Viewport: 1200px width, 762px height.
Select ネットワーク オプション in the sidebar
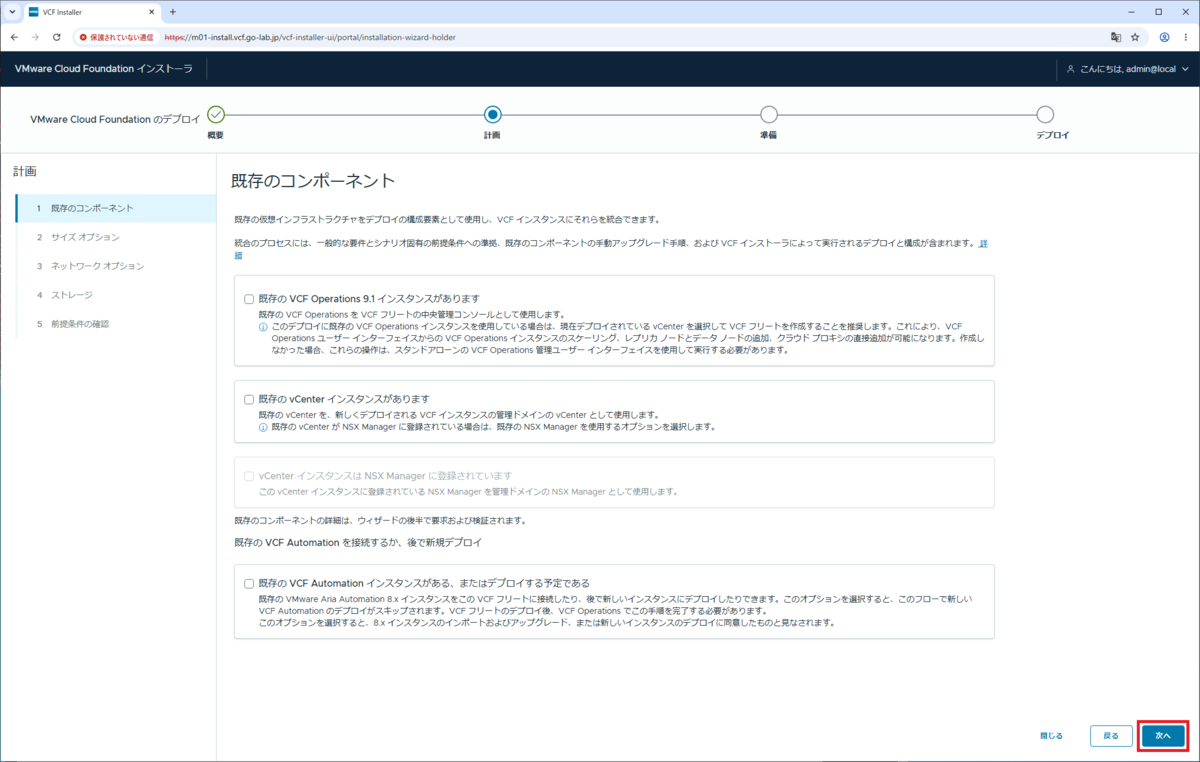click(116, 266)
